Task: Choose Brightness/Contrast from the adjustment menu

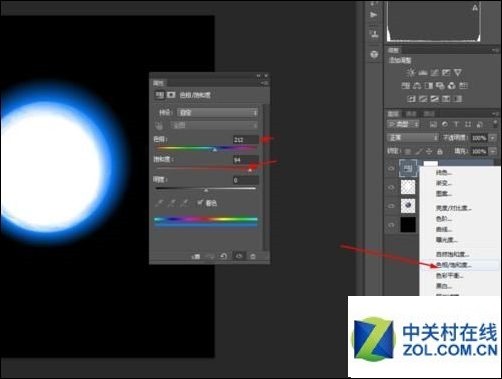Action: (x=454, y=208)
